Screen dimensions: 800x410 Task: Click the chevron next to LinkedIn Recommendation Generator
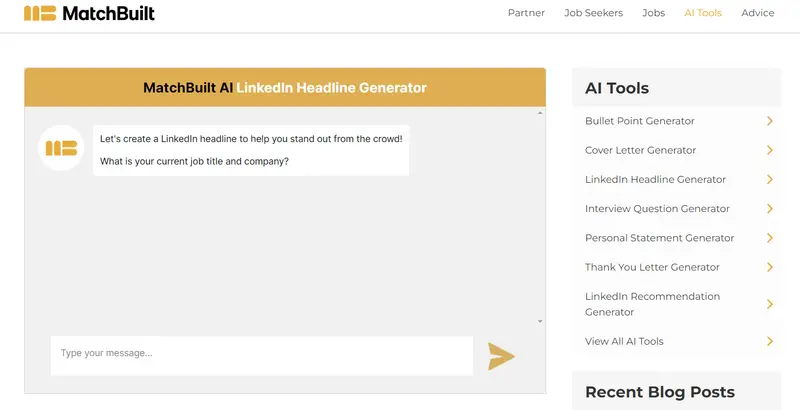(769, 304)
